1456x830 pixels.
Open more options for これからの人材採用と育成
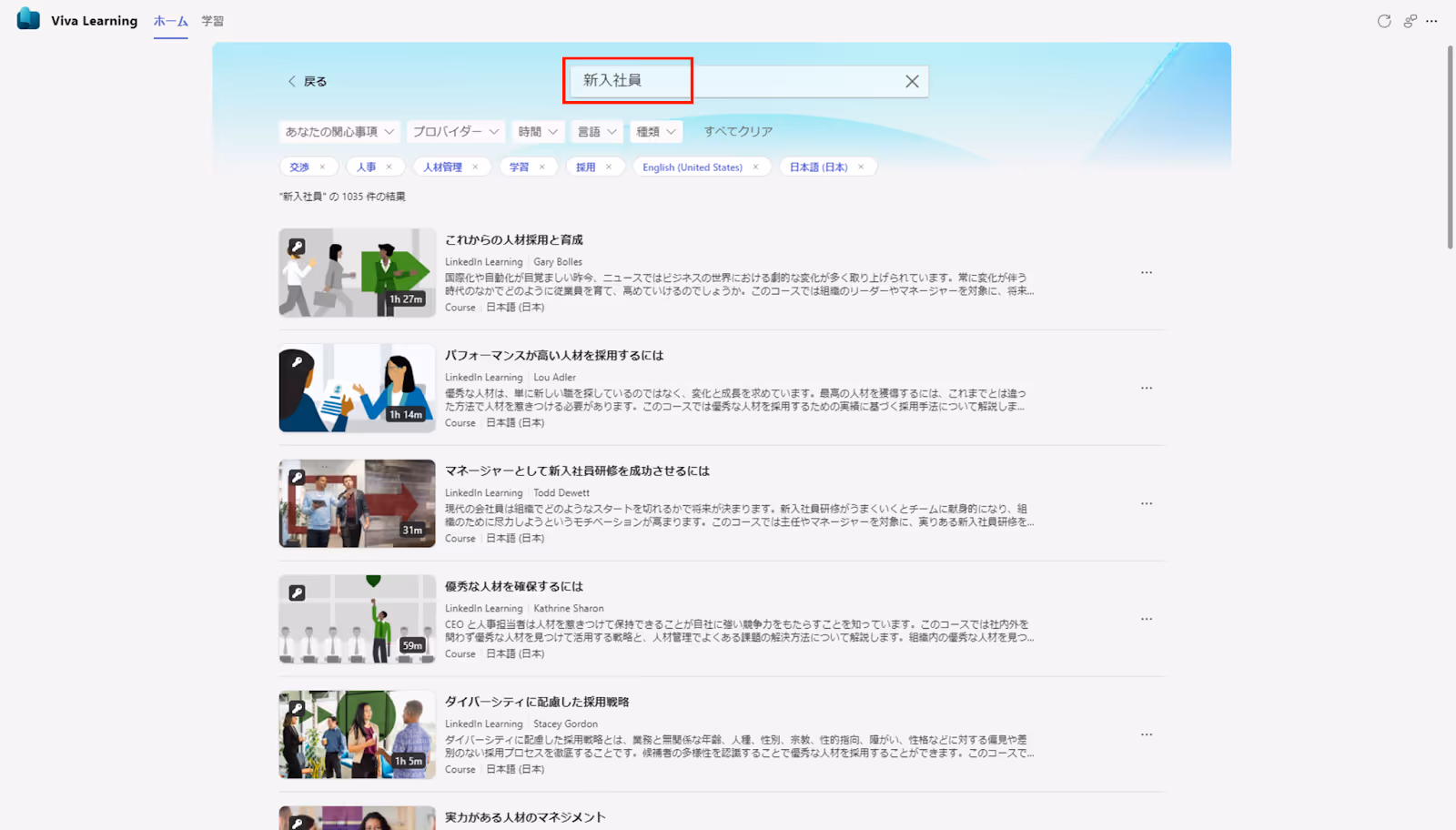(x=1147, y=272)
